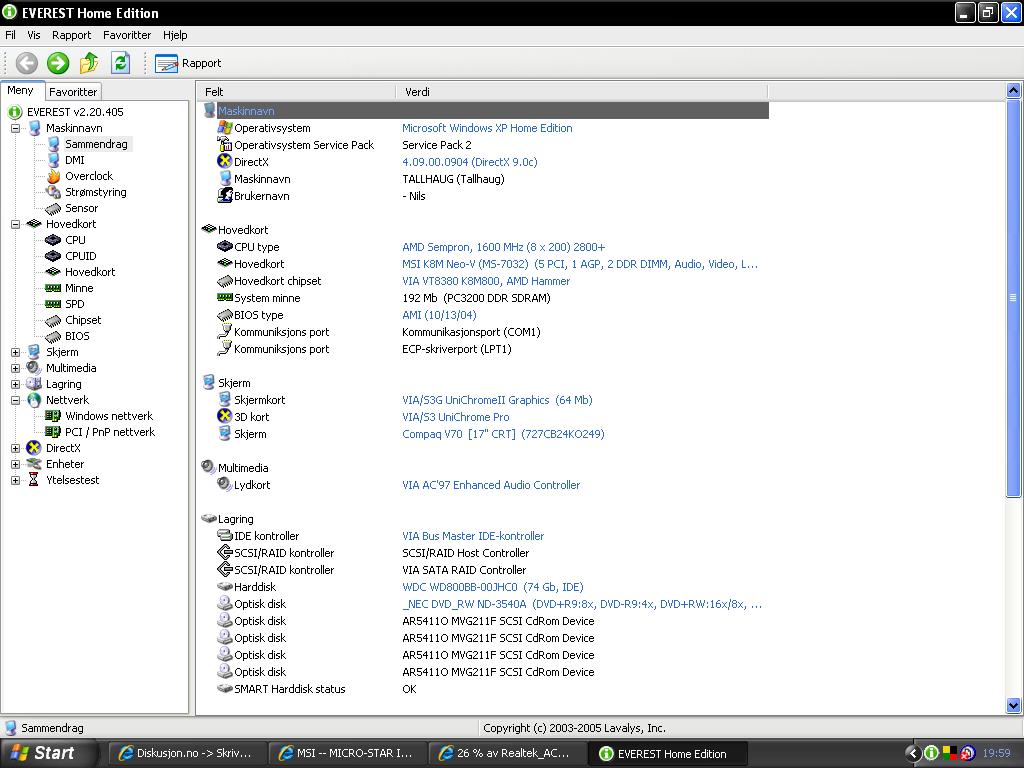The image size is (1024, 768).
Task: Open the Rapport report wizard button
Action: coord(188,63)
